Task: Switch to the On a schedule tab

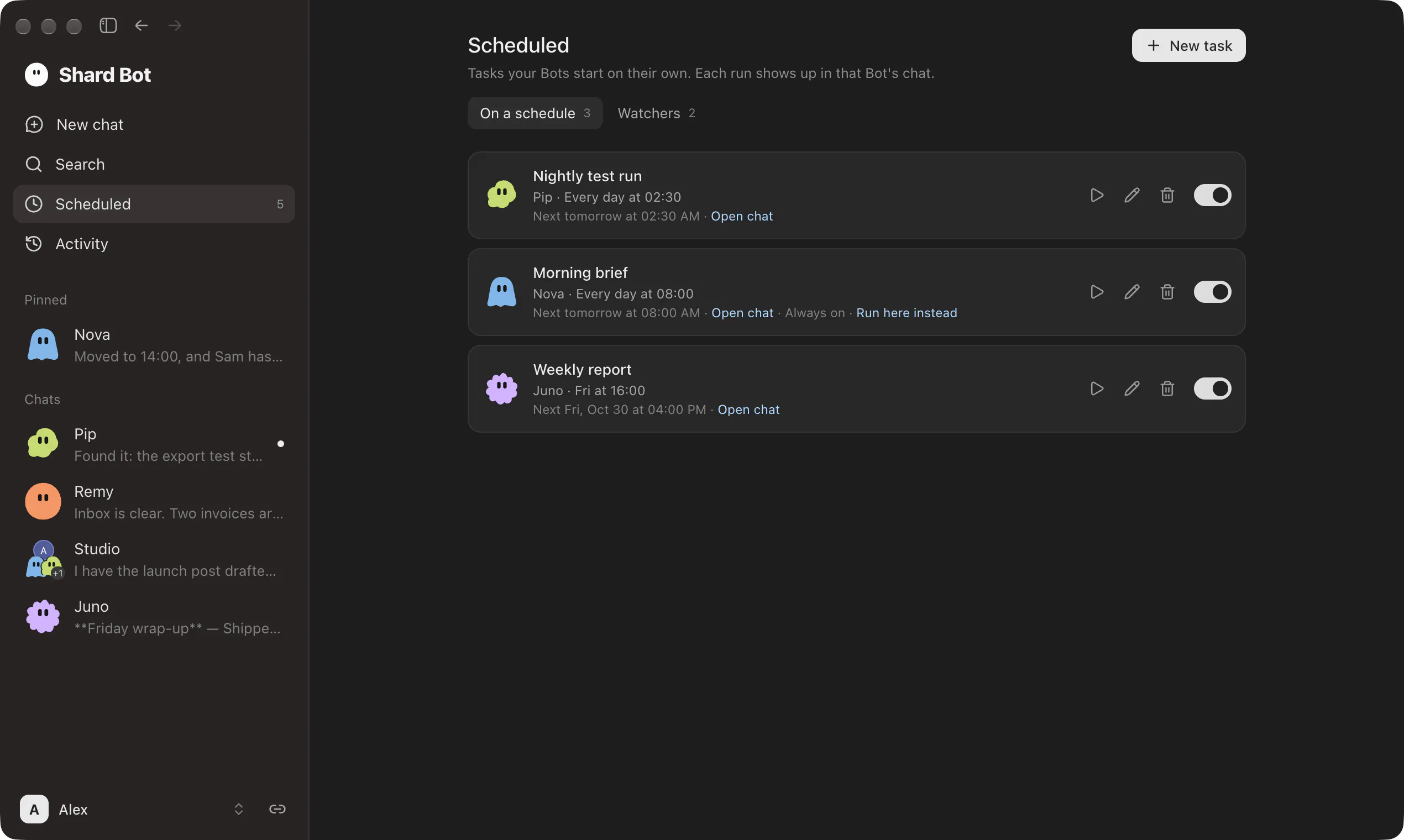Action: click(535, 113)
